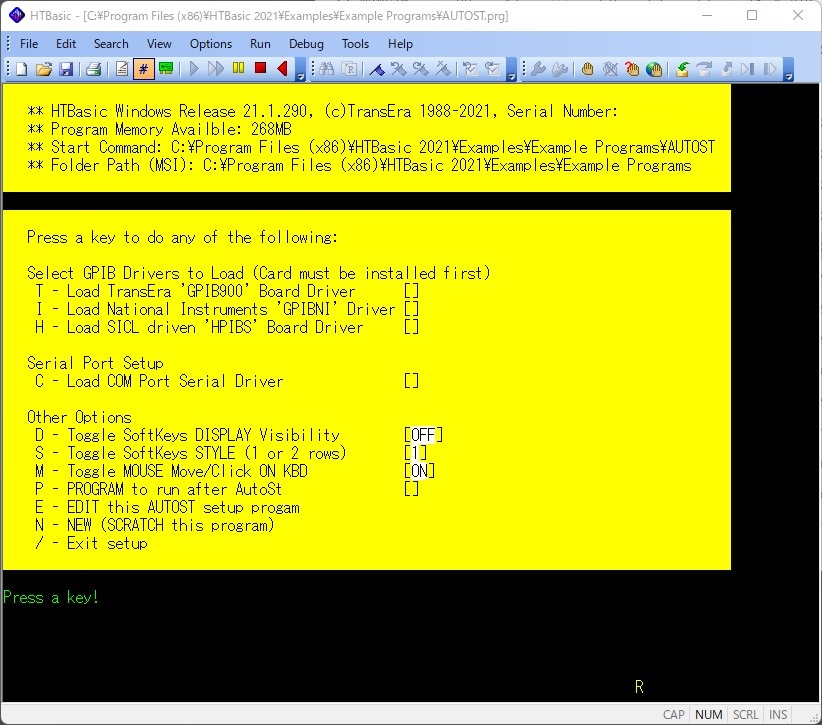Click the first flag-with-arrow bookmark icon
The image size is (822, 725).
click(x=398, y=69)
